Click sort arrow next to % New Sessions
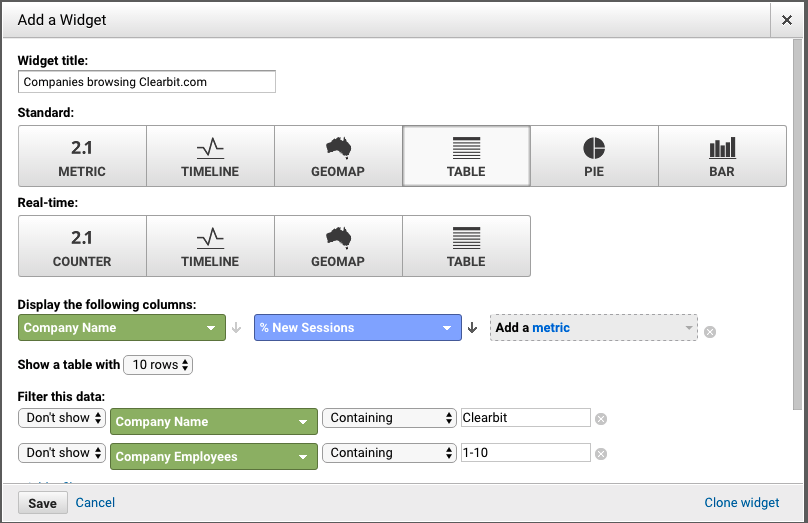This screenshot has width=808, height=523. pos(473,328)
